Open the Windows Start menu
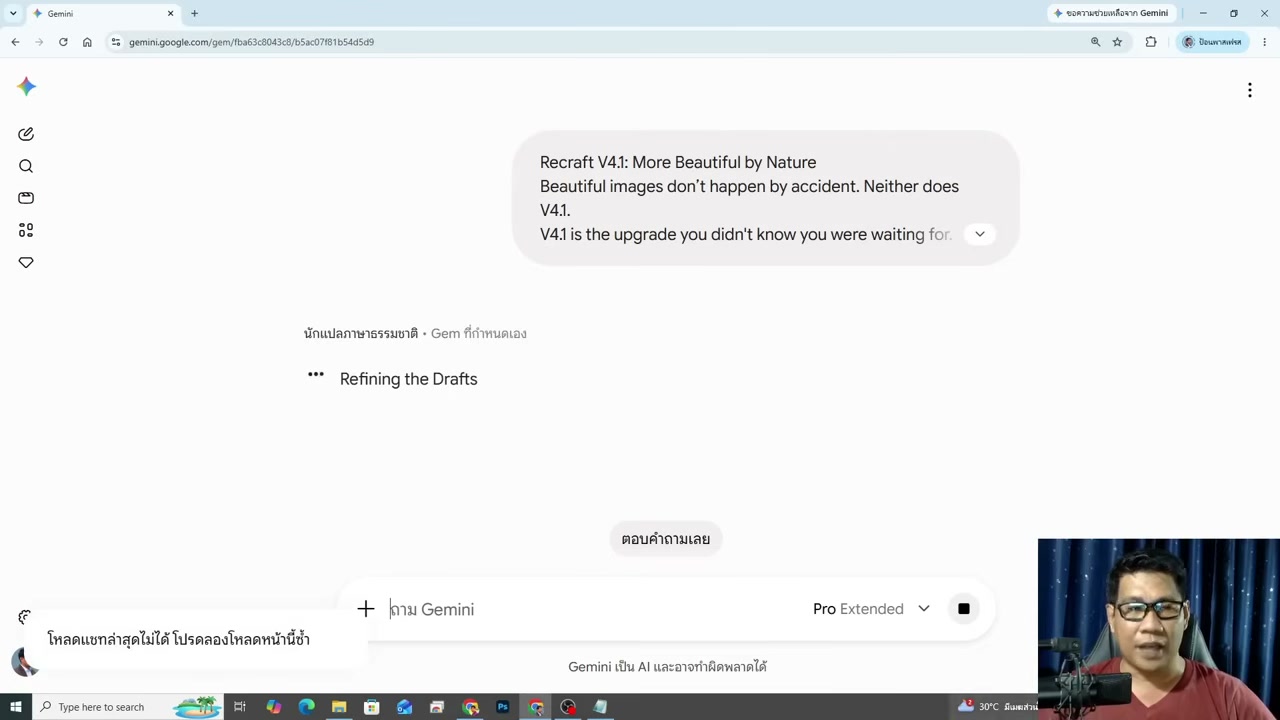The width and height of the screenshot is (1280, 720). click(15, 707)
